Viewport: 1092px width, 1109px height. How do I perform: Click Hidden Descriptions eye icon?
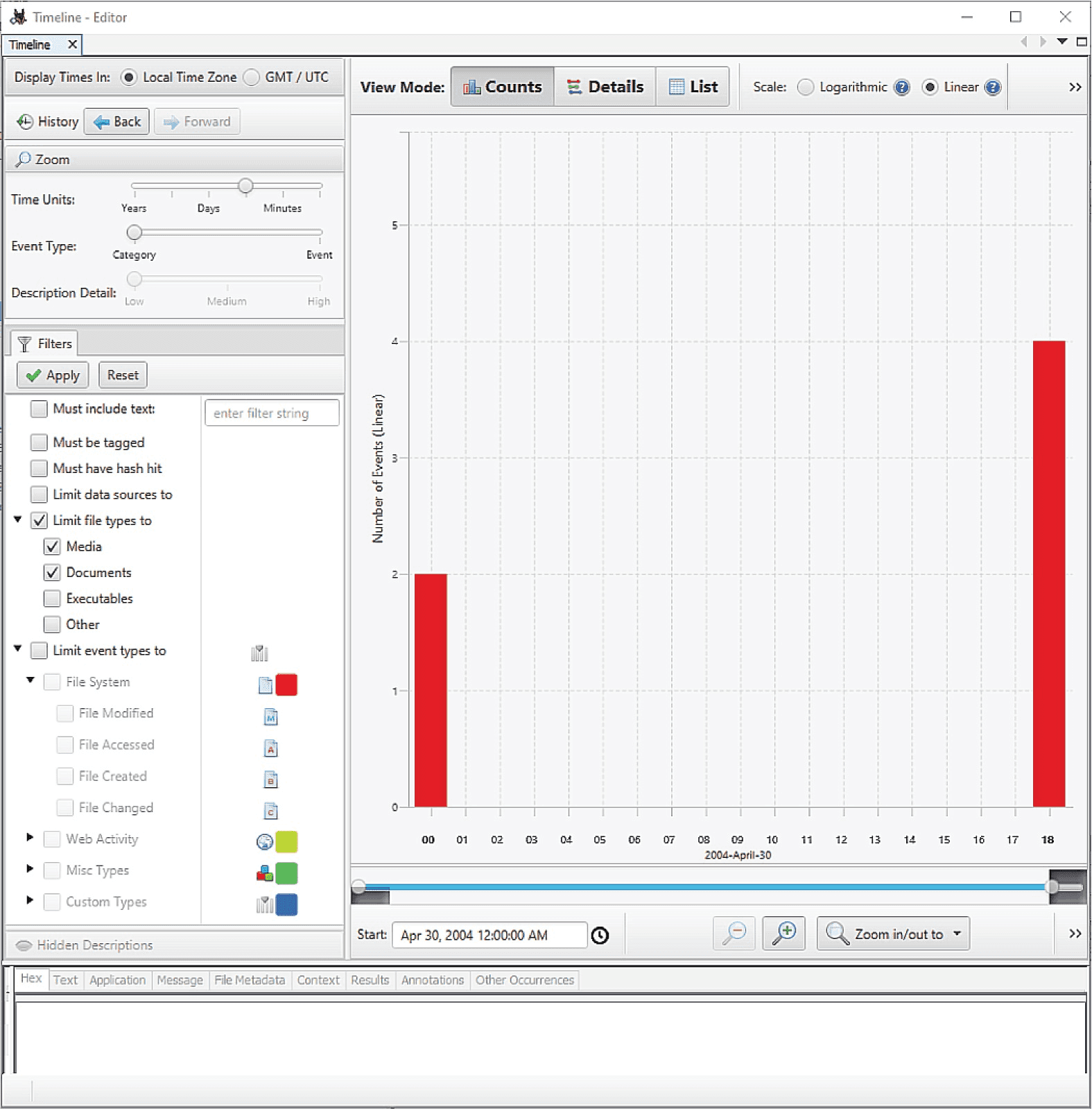24,945
